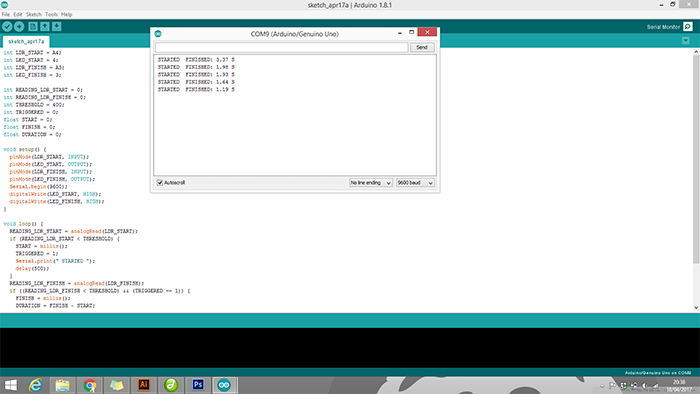
Task: Click the Arduino logo in the main title bar
Action: [4, 5]
